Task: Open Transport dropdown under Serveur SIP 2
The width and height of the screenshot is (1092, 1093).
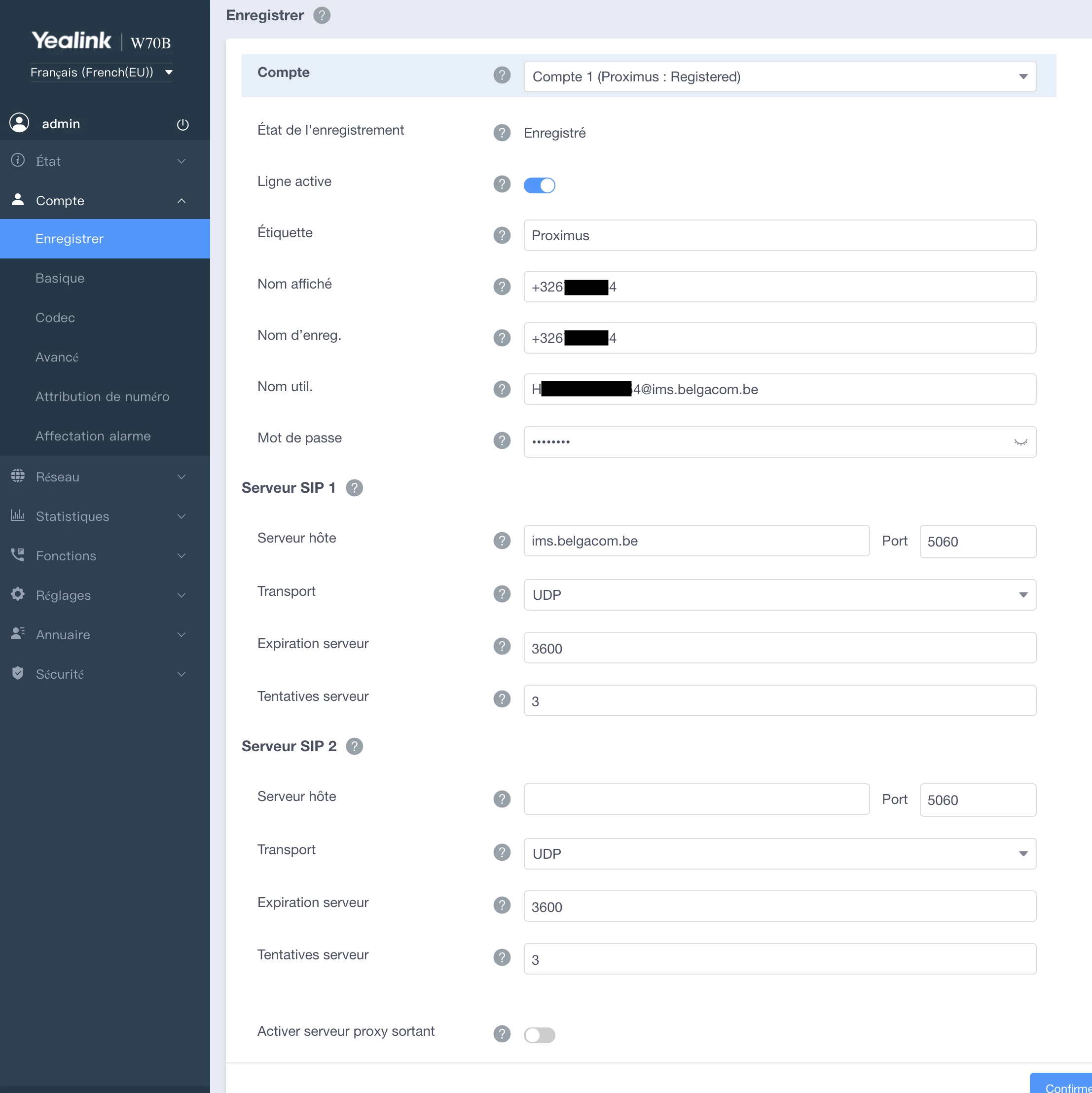Action: (x=779, y=853)
